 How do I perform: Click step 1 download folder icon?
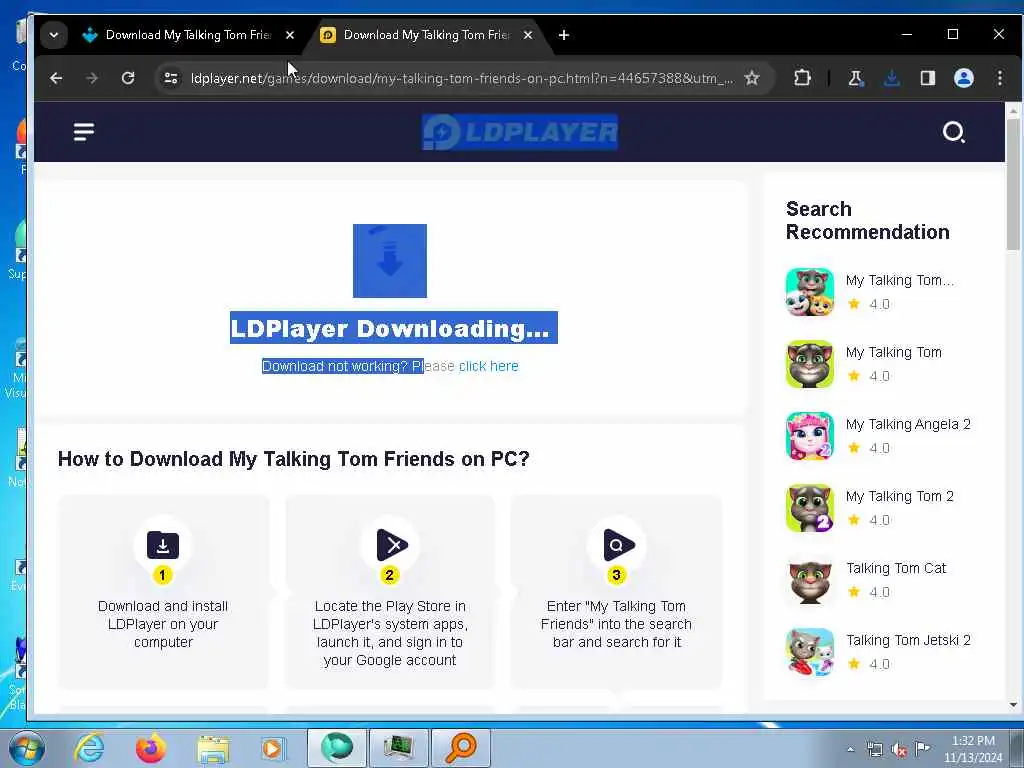point(163,545)
